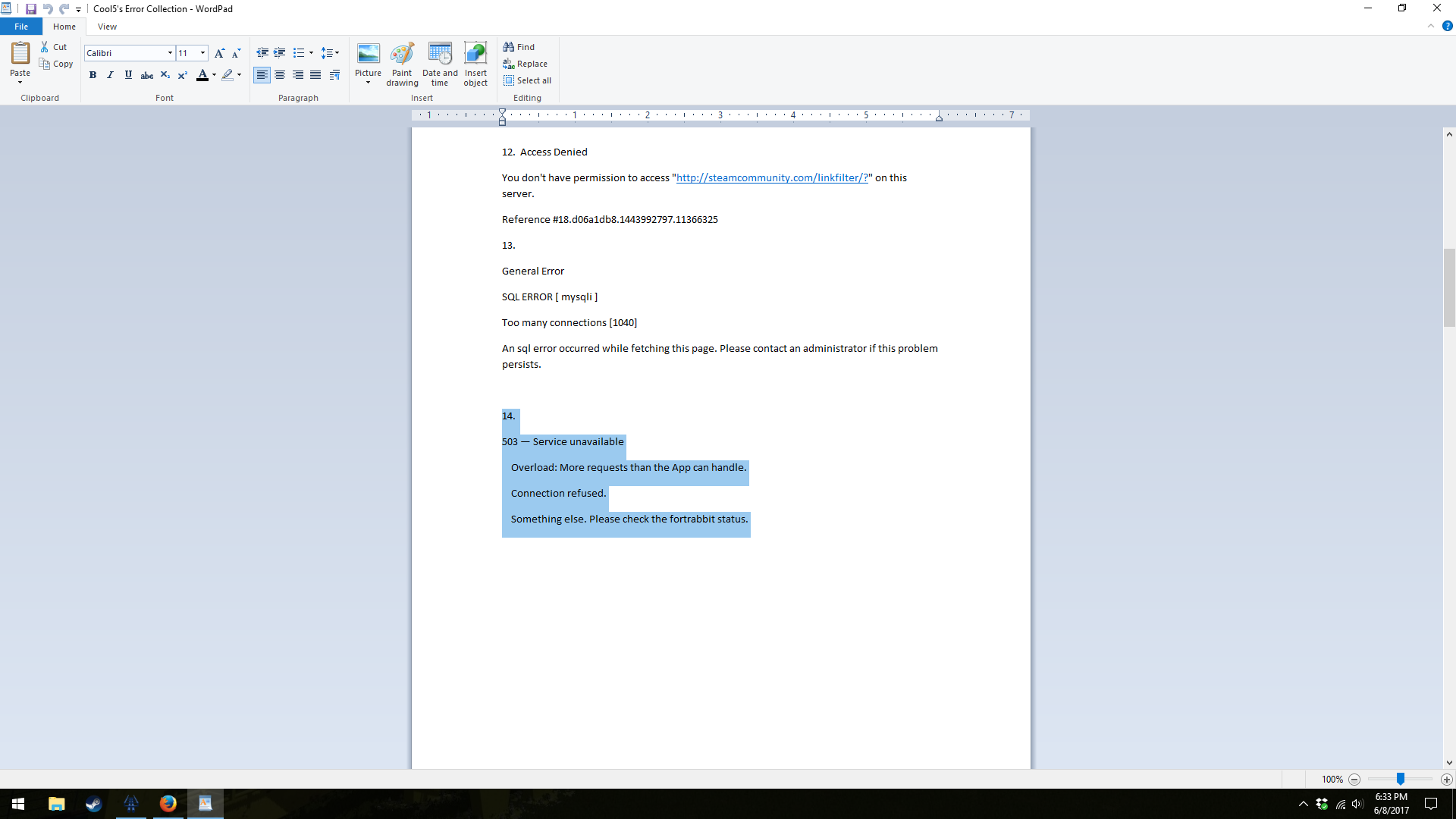Screen dimensions: 1456x819
Task: Open the File menu
Action: coord(21,27)
